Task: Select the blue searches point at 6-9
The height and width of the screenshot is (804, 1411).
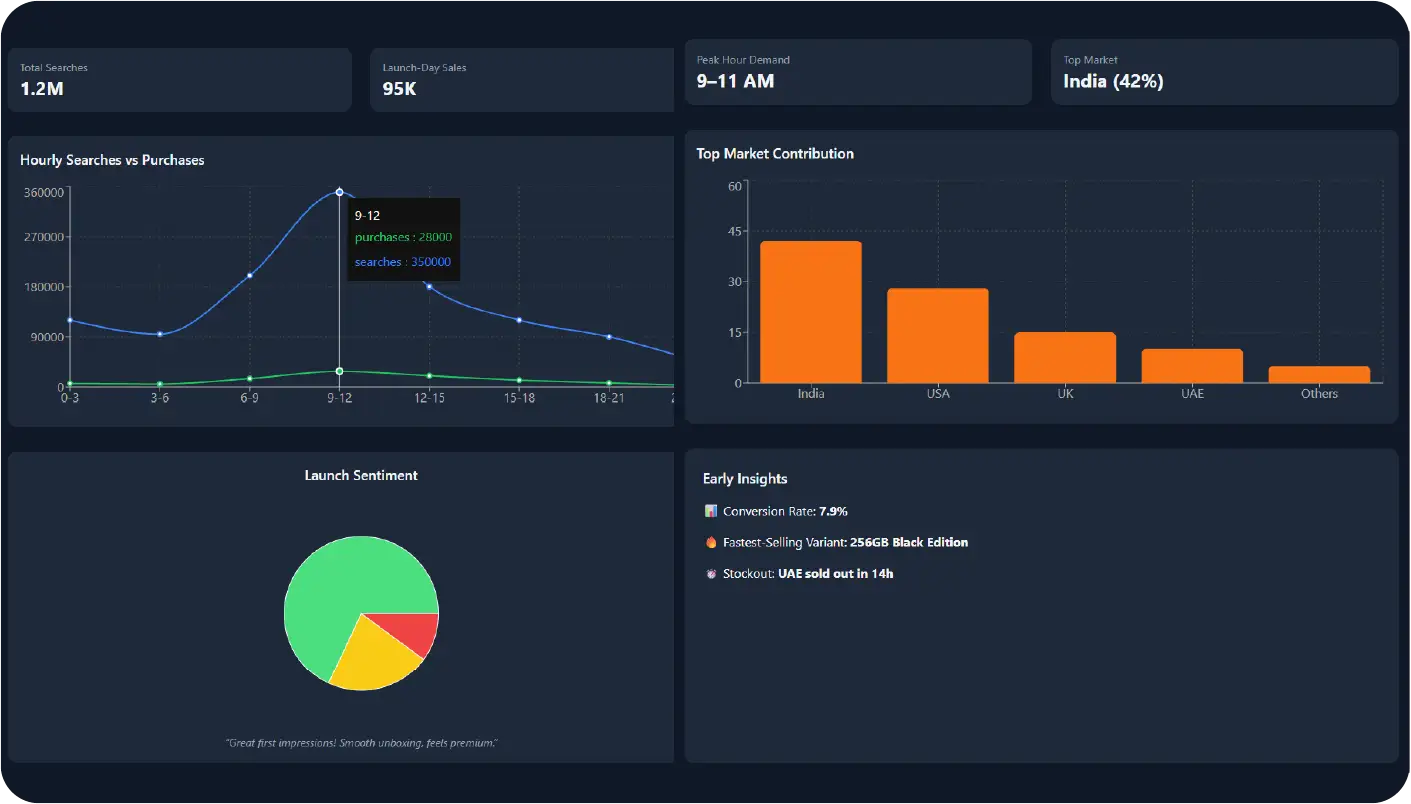Action: click(x=249, y=275)
